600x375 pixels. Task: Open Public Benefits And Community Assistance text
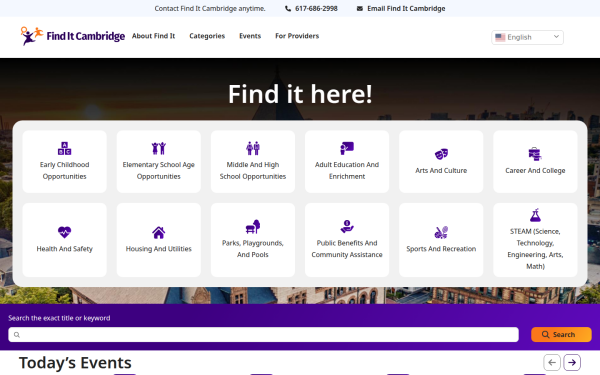coord(347,249)
